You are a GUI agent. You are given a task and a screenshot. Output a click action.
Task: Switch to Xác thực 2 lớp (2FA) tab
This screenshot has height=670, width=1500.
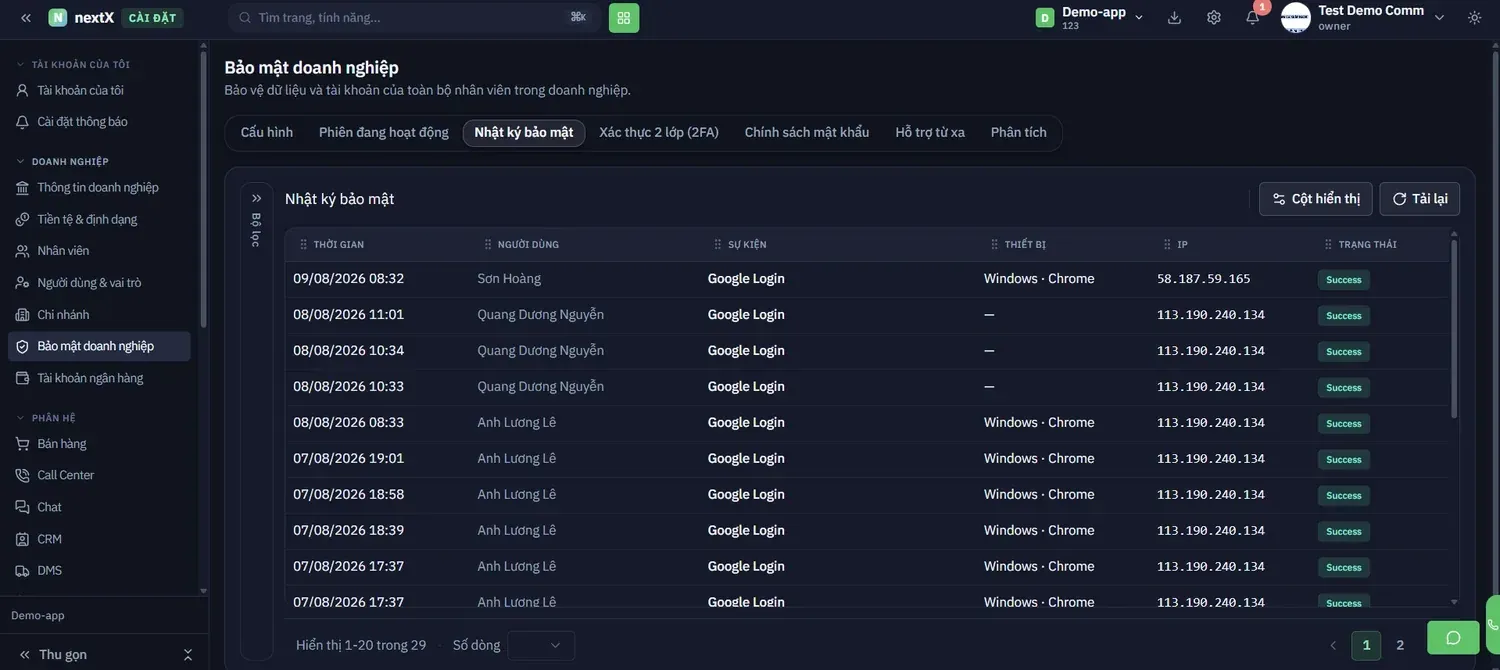659,133
